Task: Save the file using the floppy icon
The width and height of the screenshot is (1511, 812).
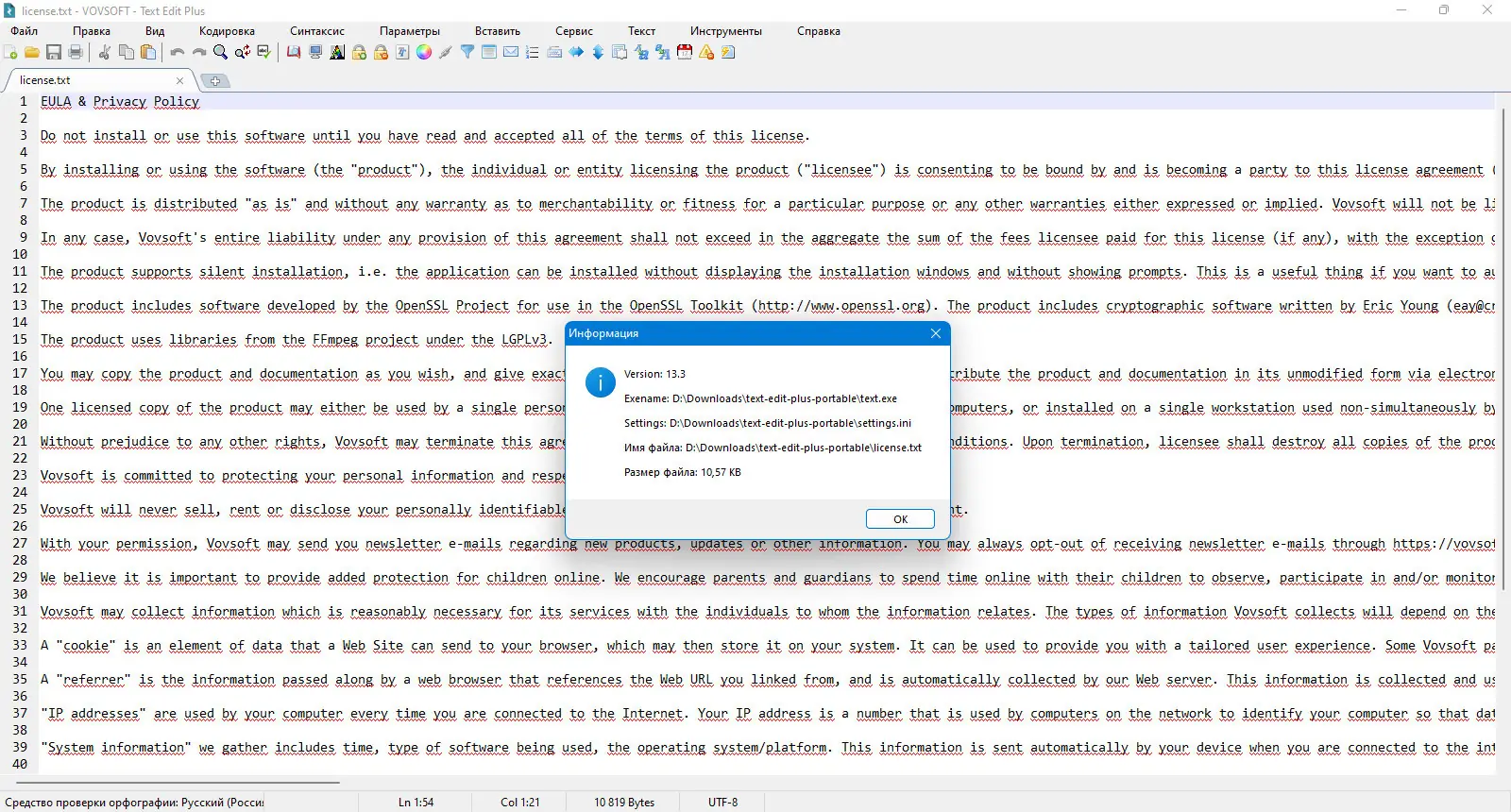Action: pyautogui.click(x=54, y=52)
